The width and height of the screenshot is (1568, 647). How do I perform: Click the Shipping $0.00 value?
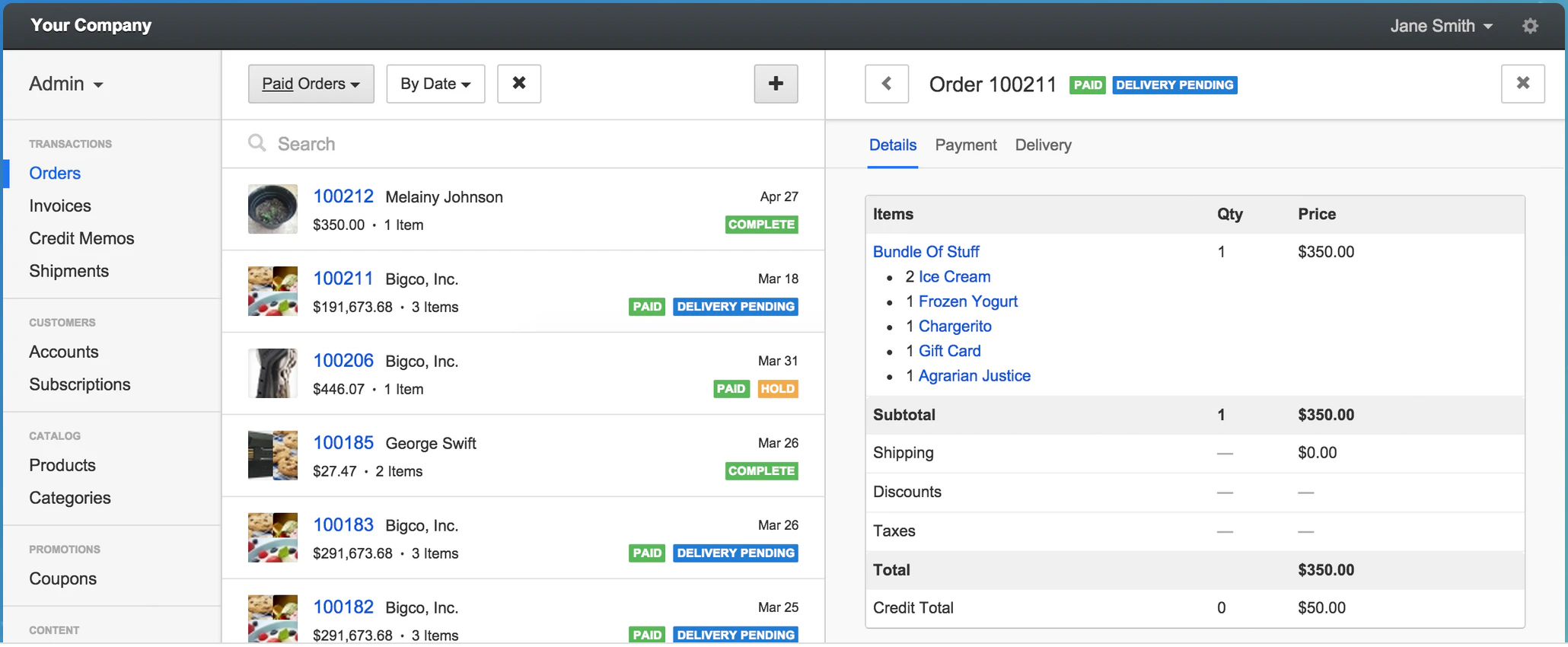[x=1317, y=453]
